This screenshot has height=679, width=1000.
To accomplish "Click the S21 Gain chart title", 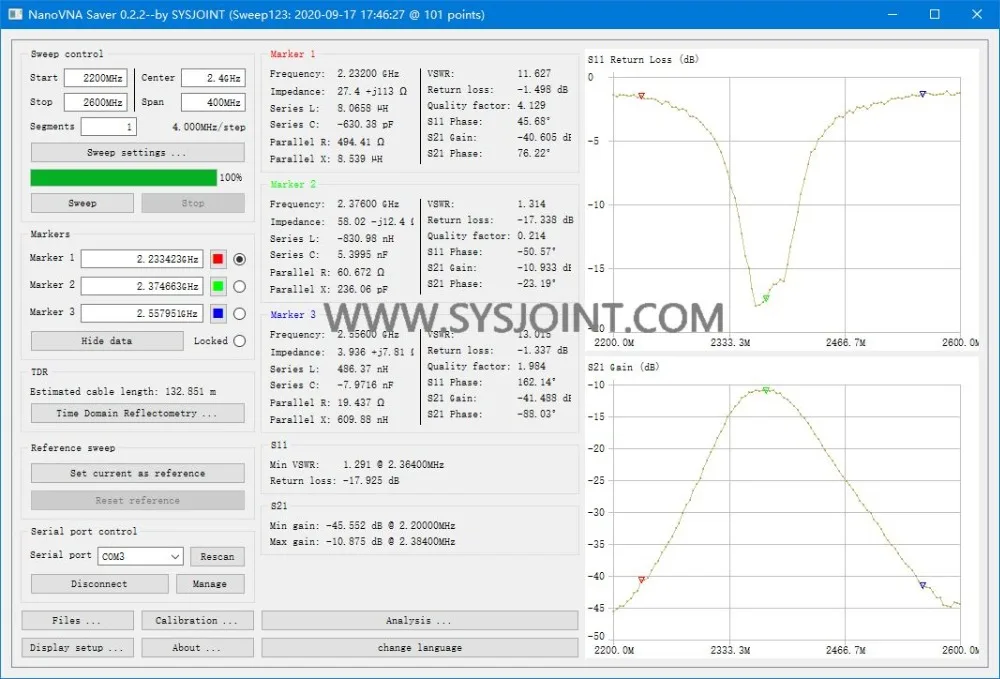I will 623,367.
